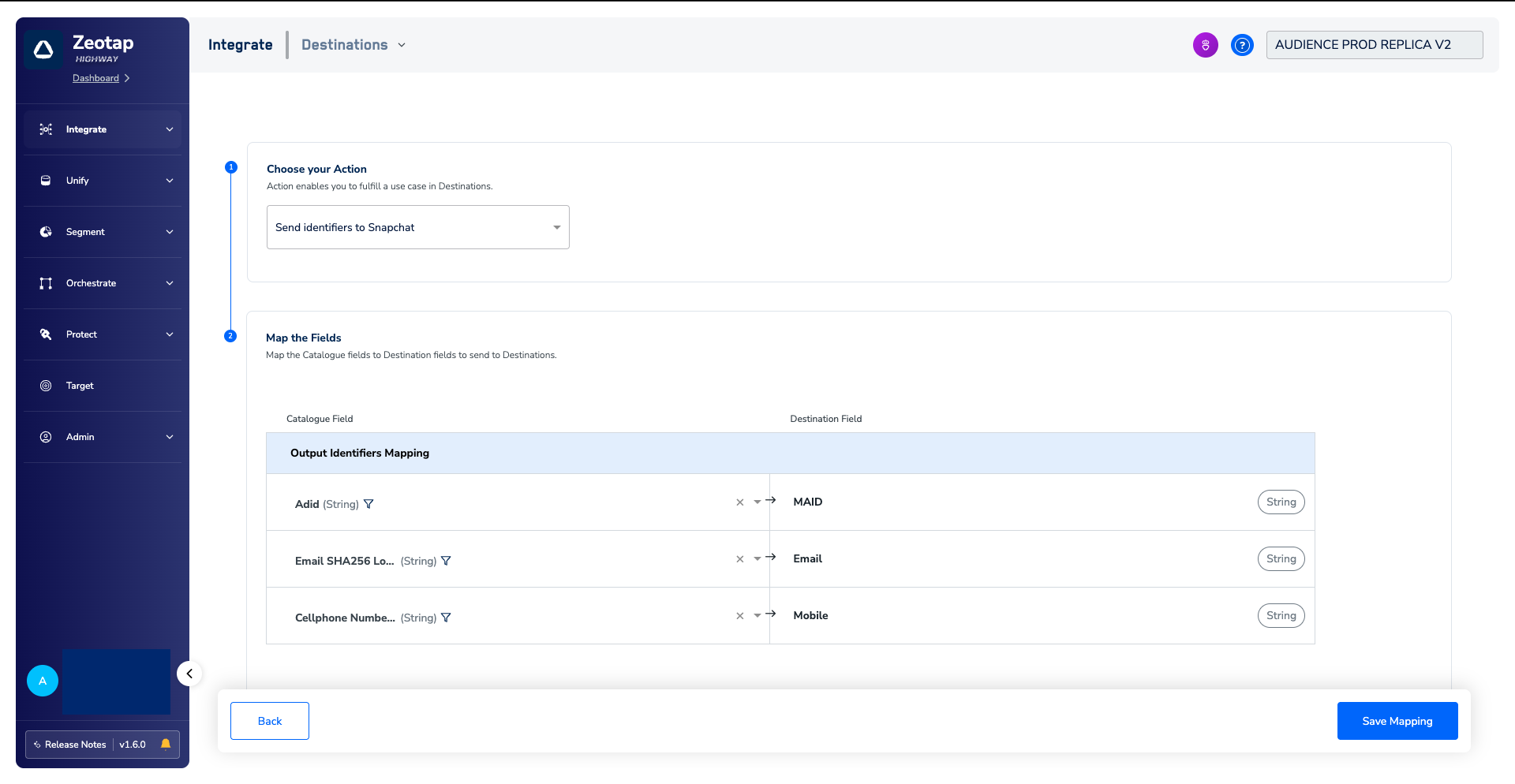Click the Unify sidebar icon
Screen dimensions: 1515x784
coord(46,181)
